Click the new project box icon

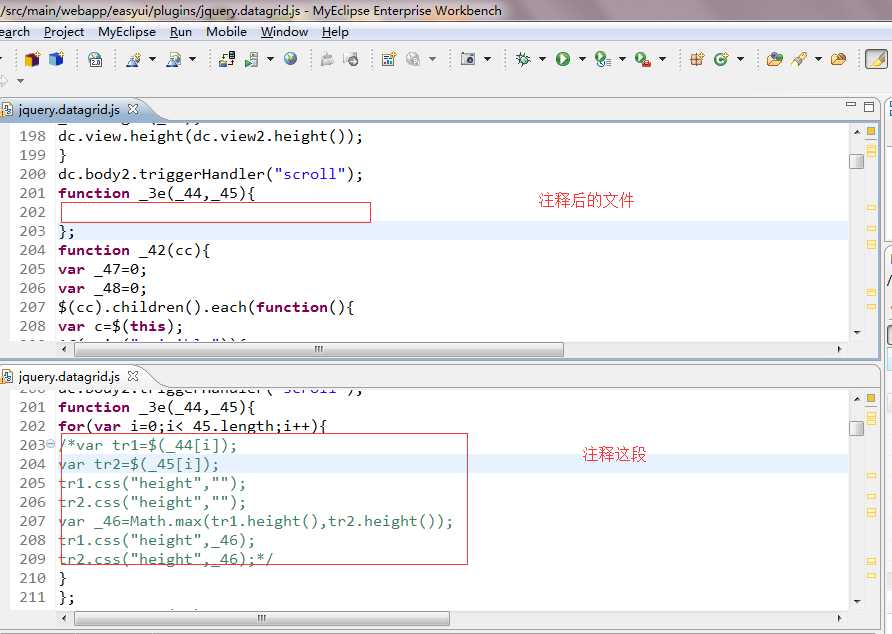[32, 59]
